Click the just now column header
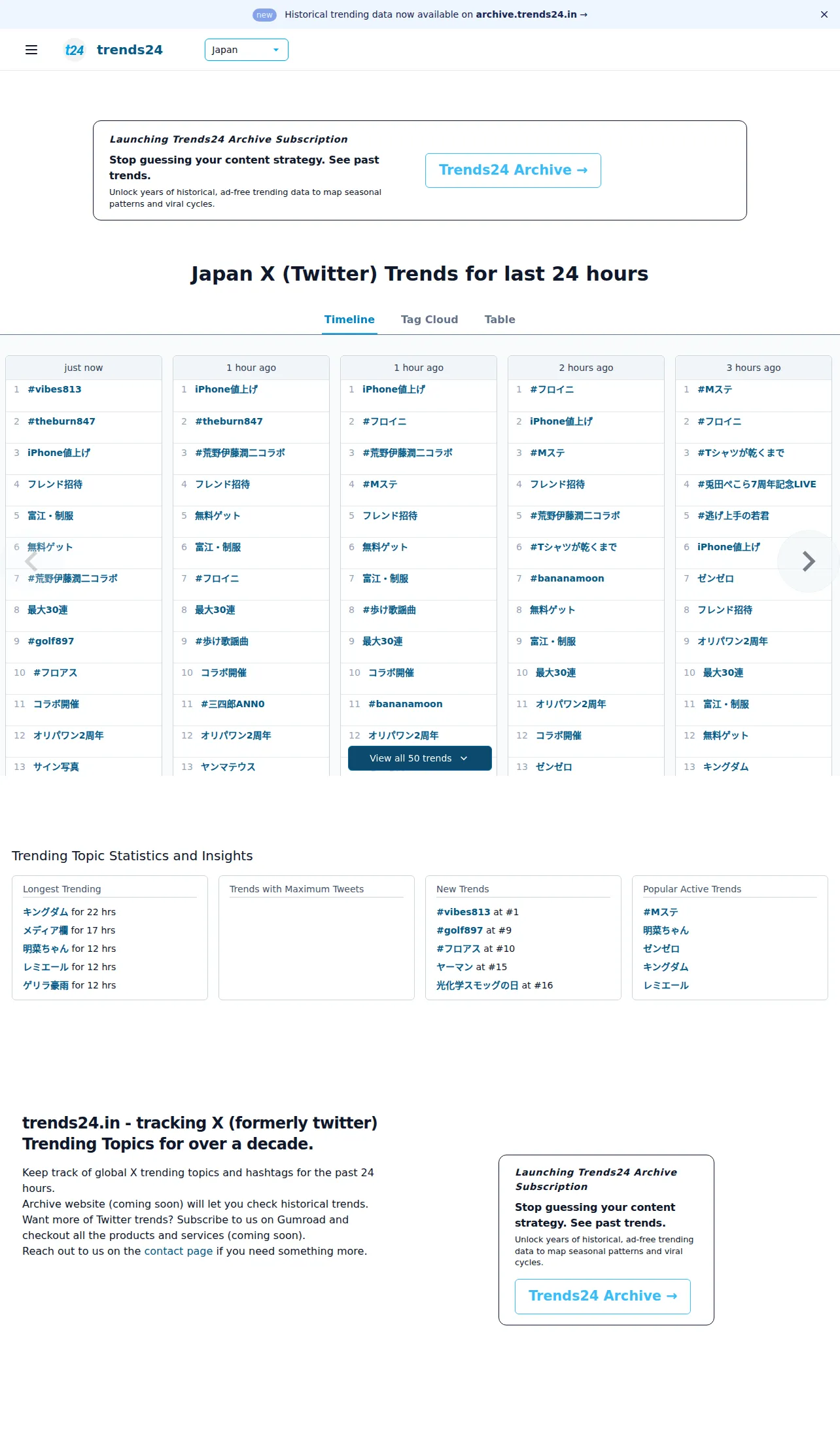 coord(84,368)
